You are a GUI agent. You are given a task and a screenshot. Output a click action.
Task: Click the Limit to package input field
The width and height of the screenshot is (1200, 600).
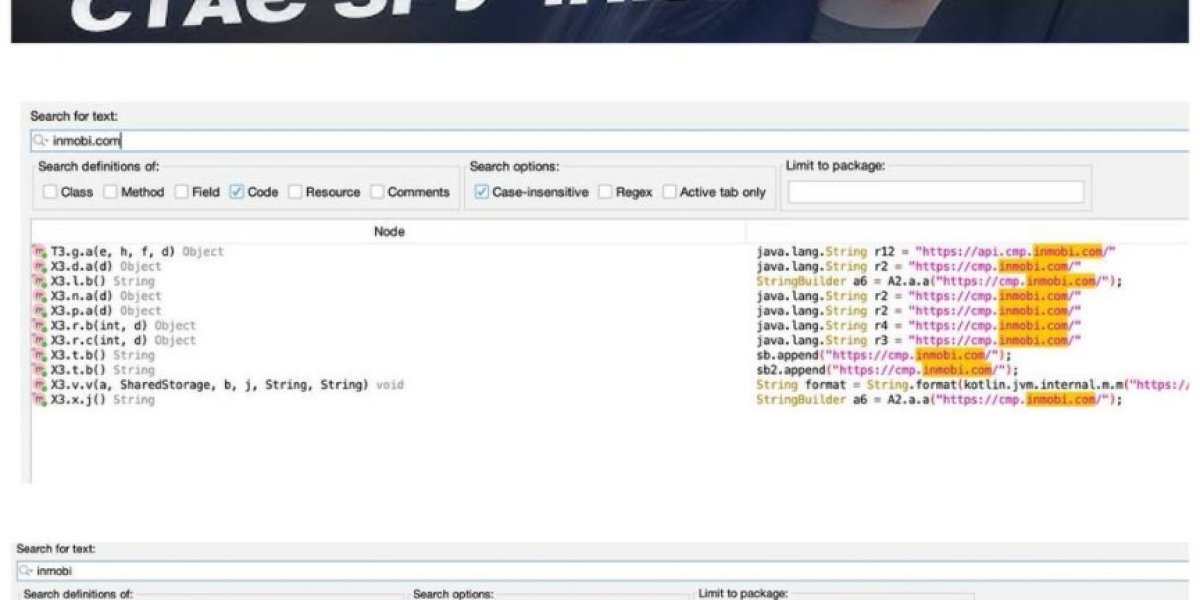tap(936, 192)
